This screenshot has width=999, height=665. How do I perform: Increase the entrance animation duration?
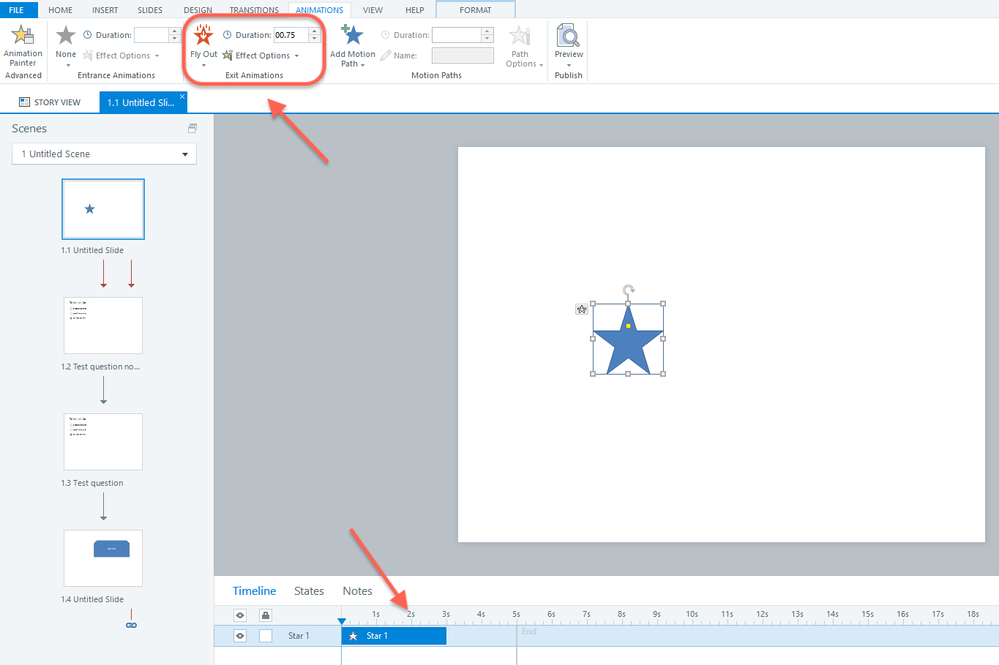(175, 31)
